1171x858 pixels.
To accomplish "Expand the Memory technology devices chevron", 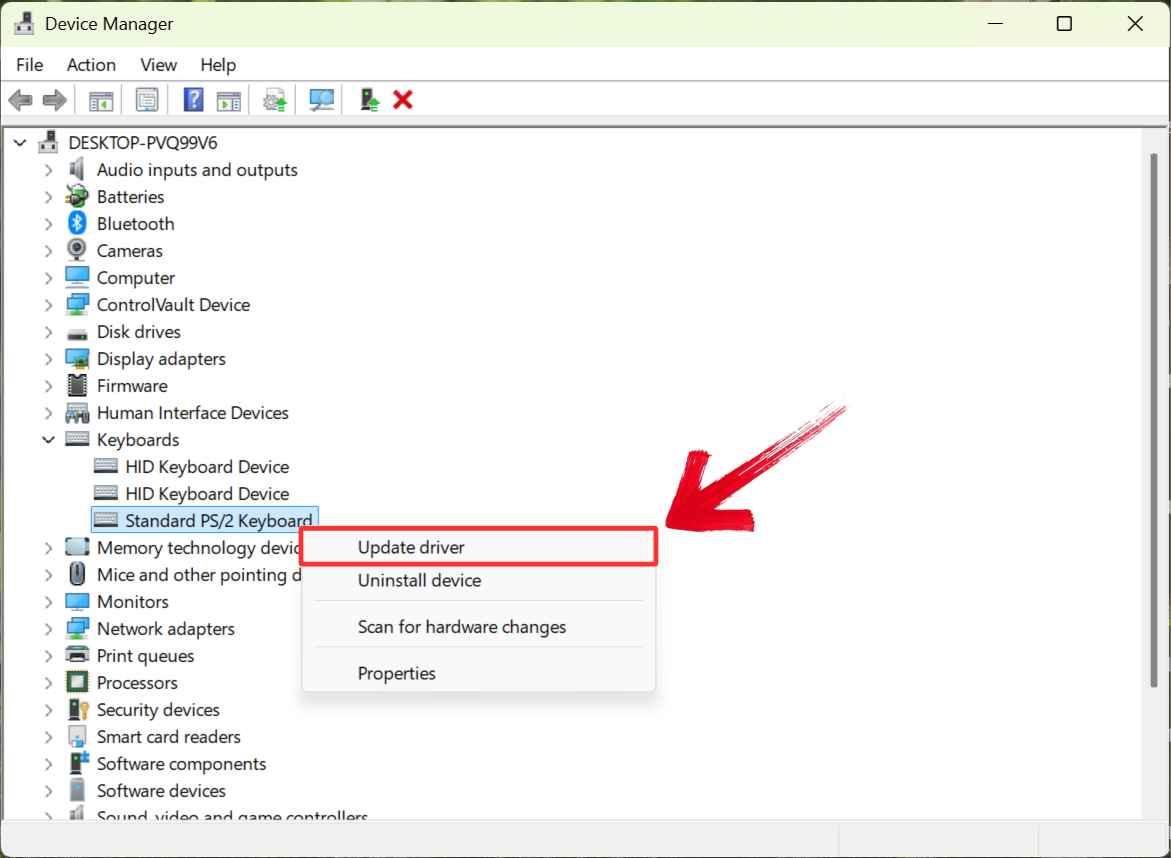I will click(x=49, y=548).
